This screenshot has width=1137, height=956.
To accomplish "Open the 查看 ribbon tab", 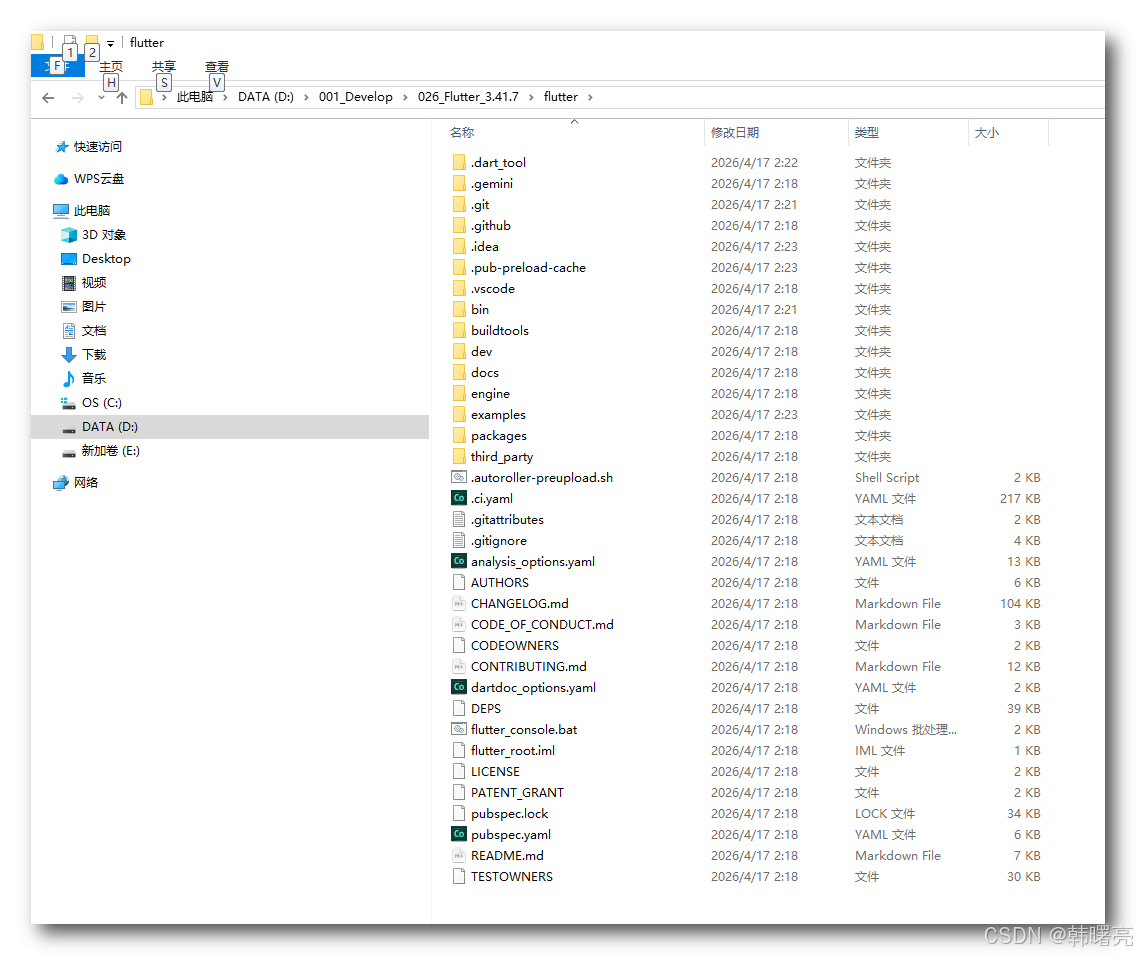I will click(217, 66).
